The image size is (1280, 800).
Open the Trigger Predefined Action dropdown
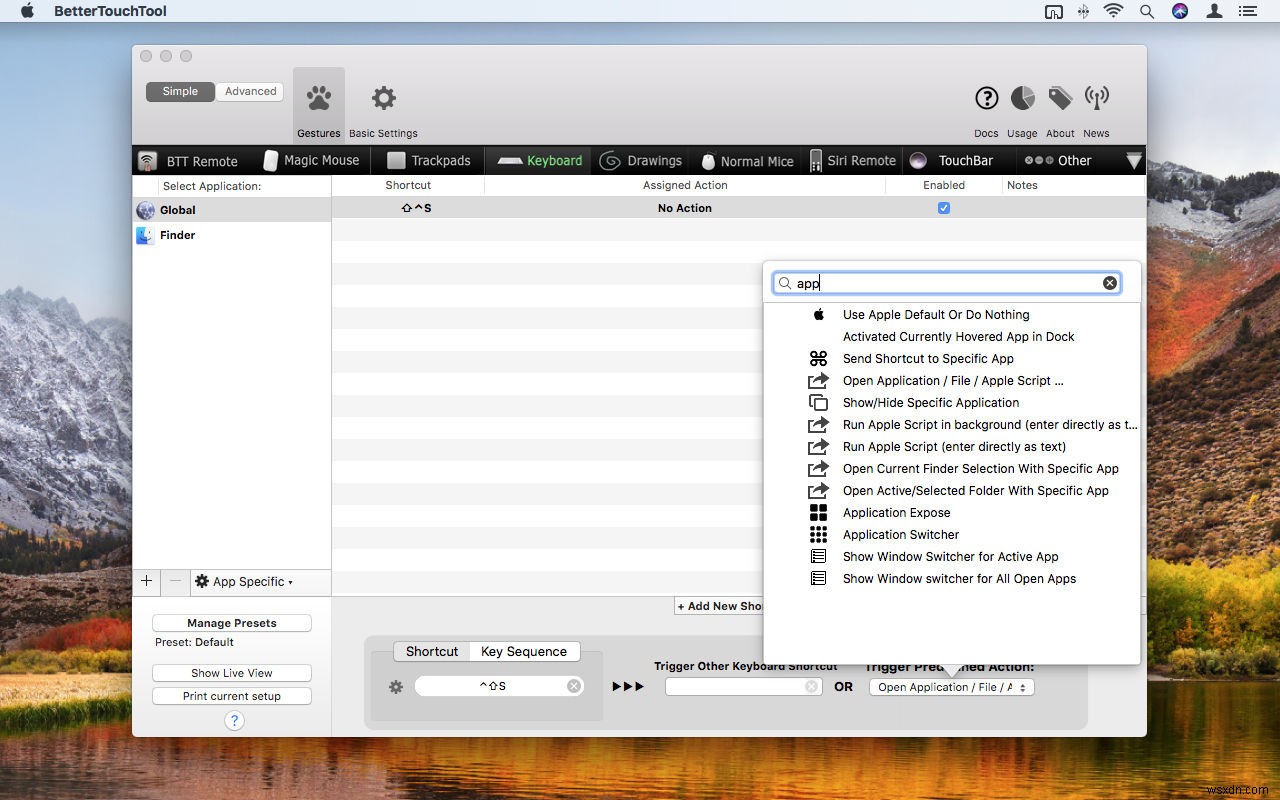pyautogui.click(x=950, y=687)
